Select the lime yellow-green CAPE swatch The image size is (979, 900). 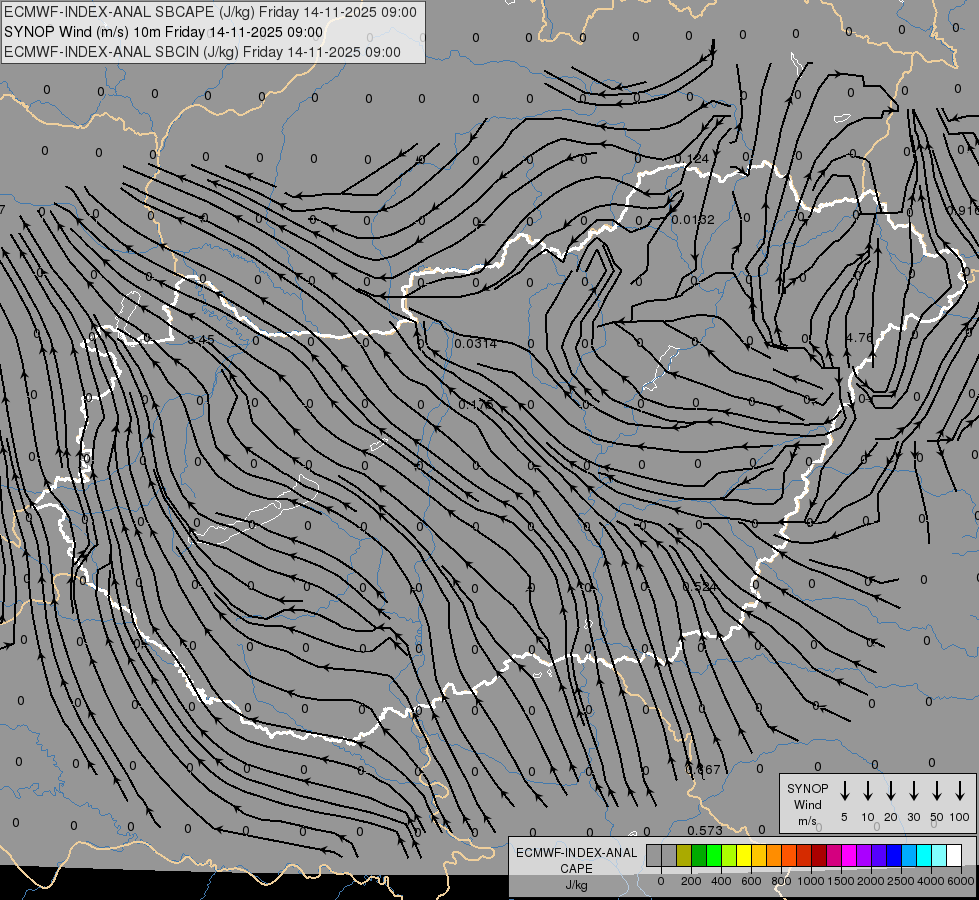click(x=729, y=855)
